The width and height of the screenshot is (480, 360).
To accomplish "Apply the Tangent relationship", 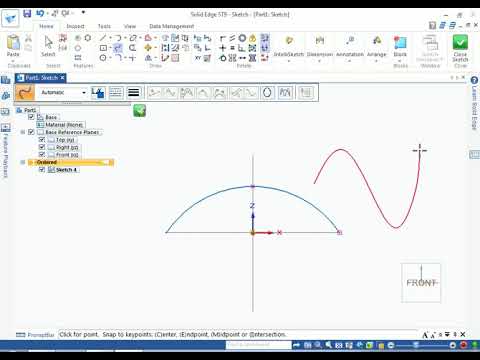I will tap(223, 58).
